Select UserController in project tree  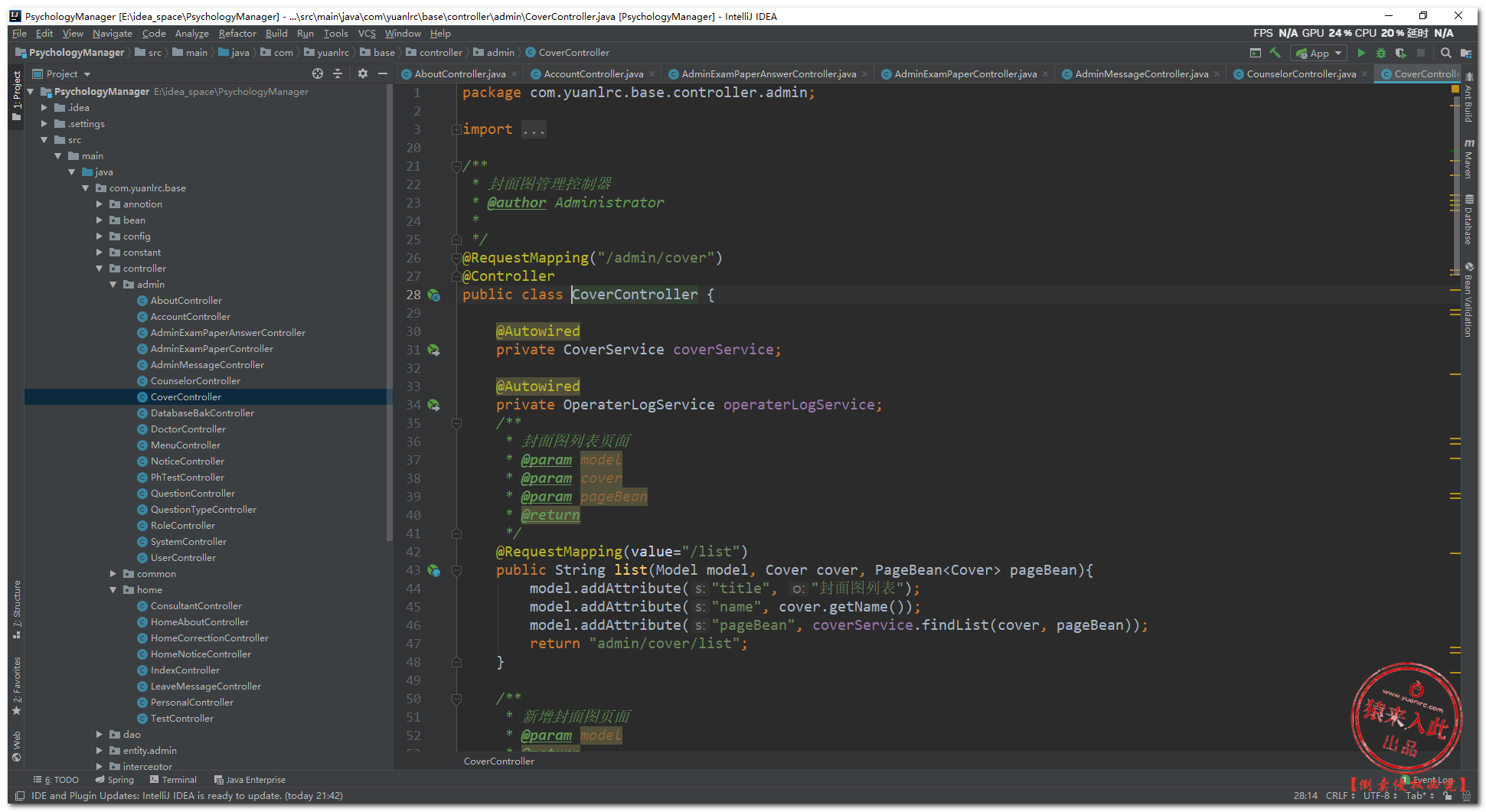[183, 557]
